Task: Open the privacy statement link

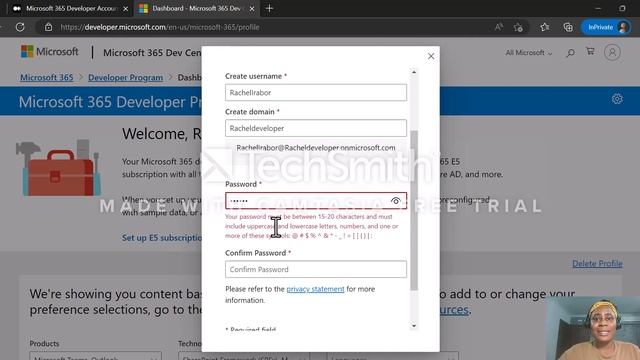Action: click(x=315, y=289)
